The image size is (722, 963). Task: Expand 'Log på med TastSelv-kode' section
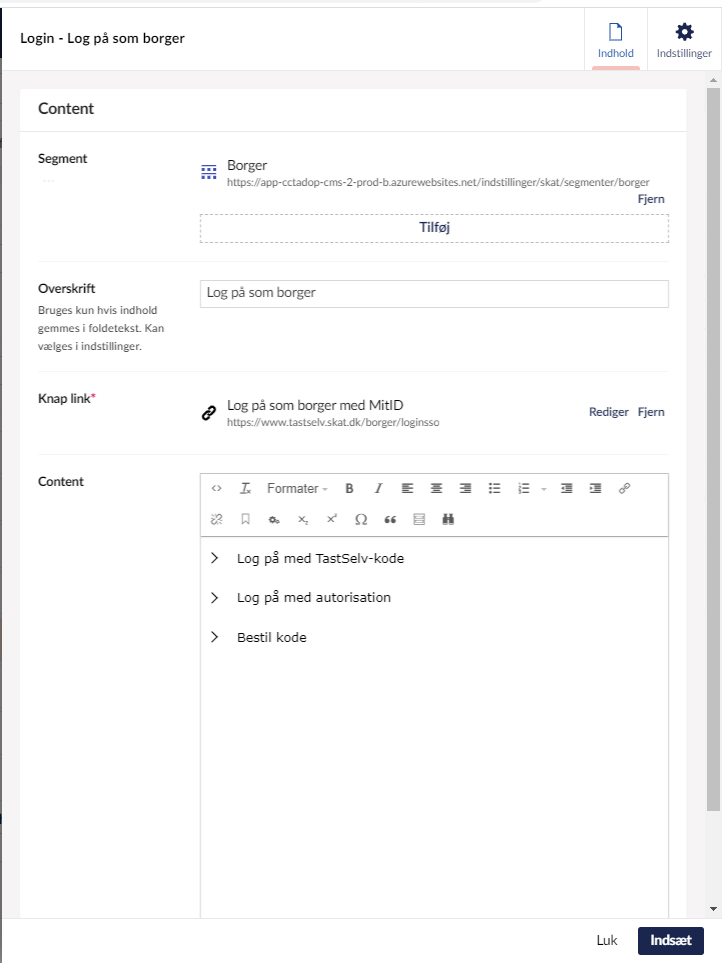[214, 558]
